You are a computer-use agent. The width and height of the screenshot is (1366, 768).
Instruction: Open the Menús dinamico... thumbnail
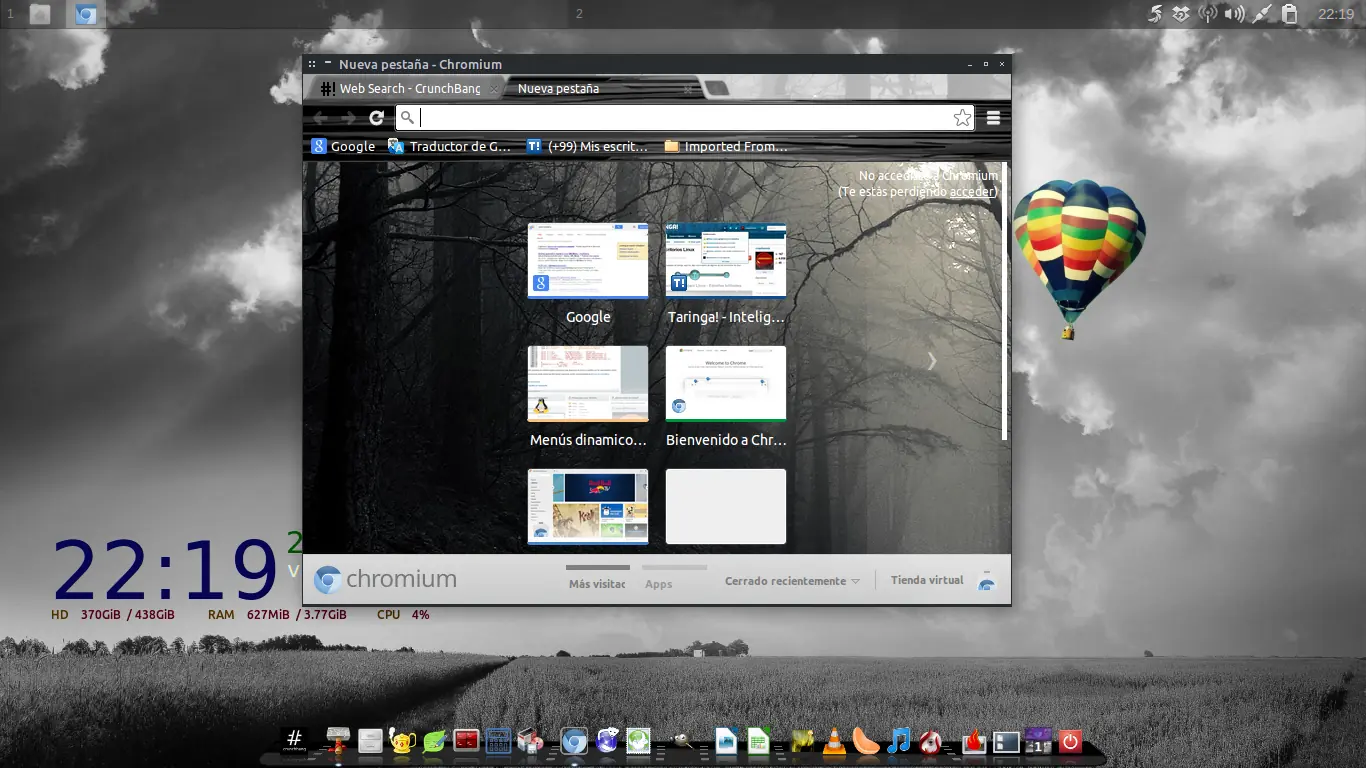pos(588,384)
